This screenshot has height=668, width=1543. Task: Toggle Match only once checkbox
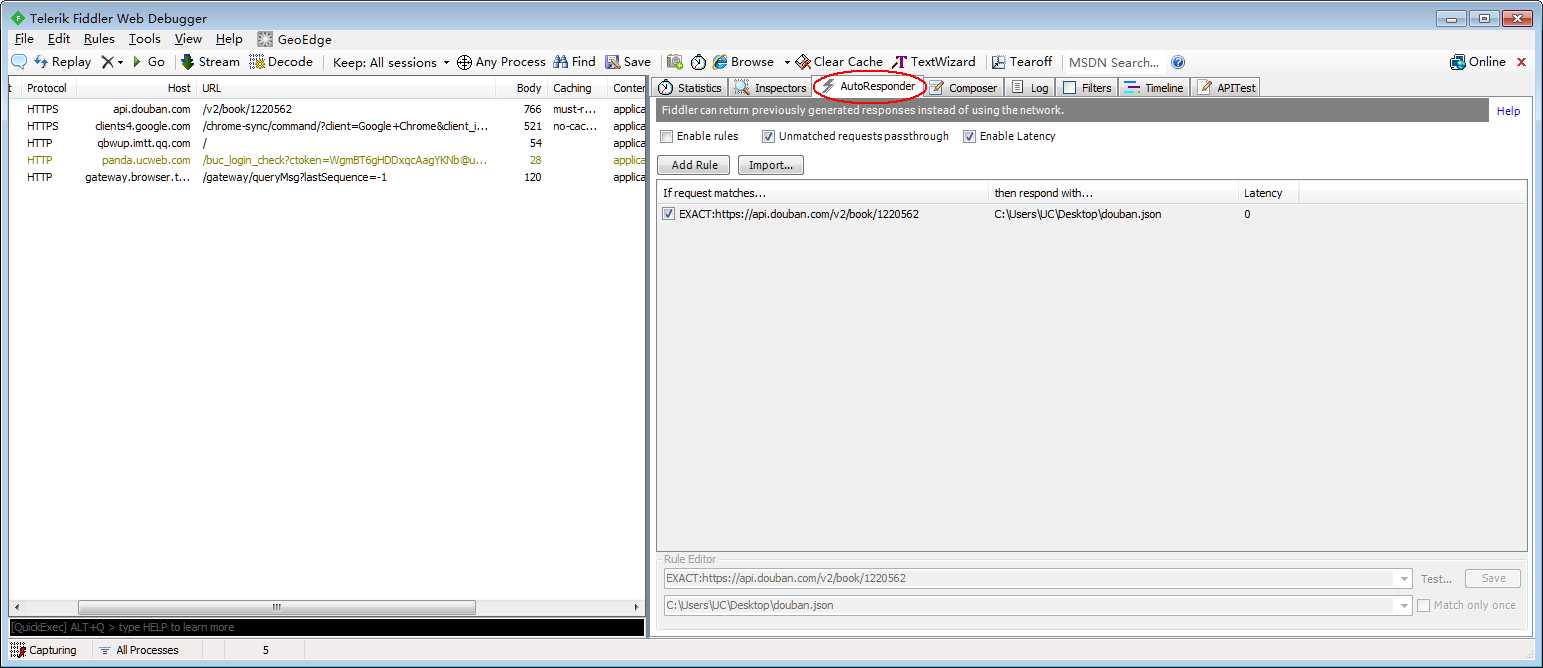[x=1423, y=605]
